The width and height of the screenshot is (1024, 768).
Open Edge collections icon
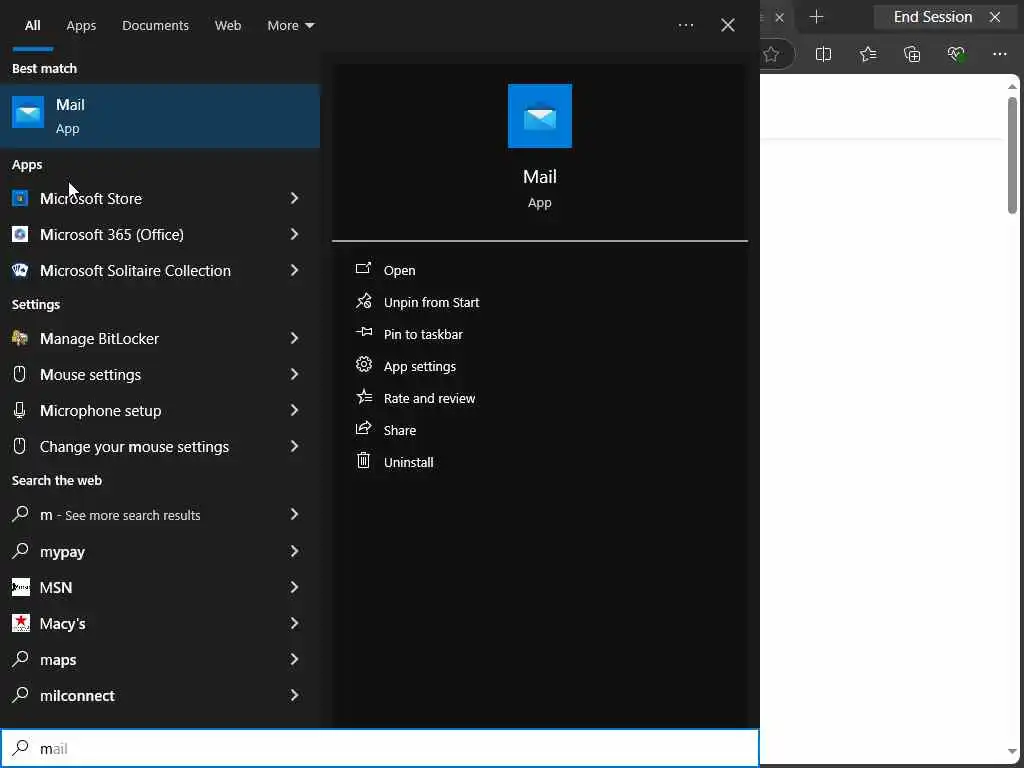[912, 54]
